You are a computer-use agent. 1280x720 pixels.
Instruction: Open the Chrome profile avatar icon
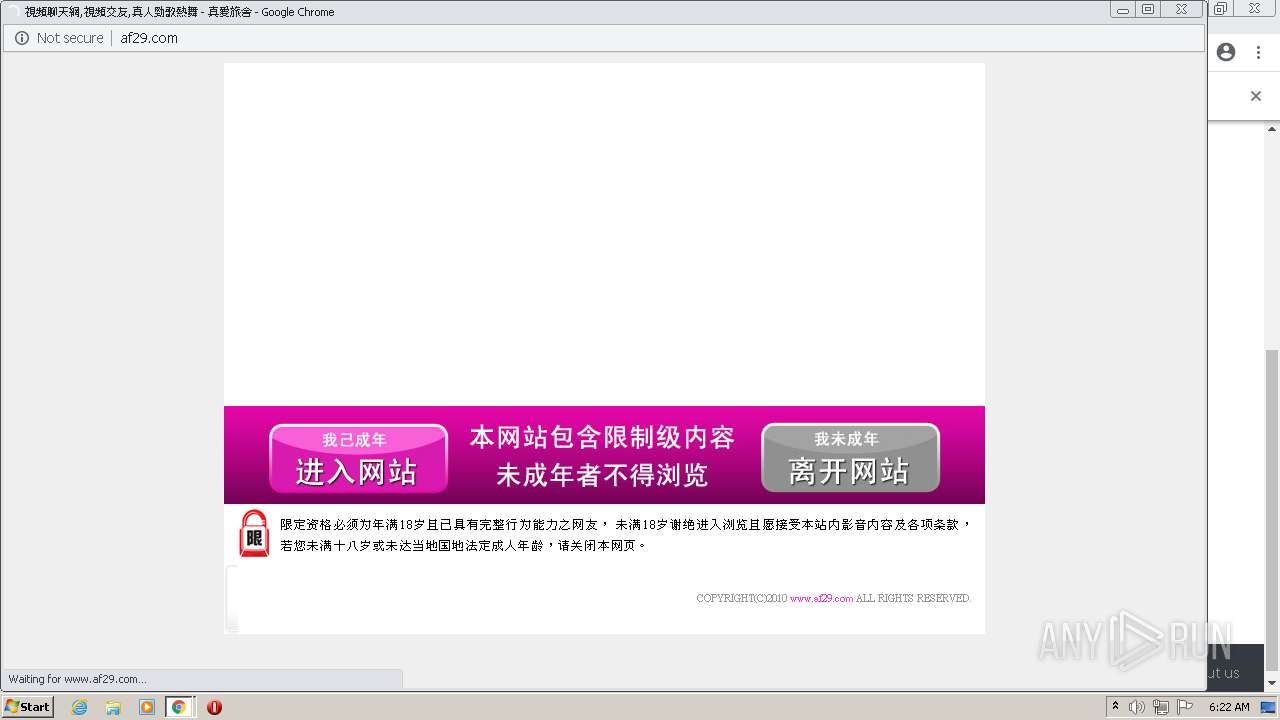pyautogui.click(x=1226, y=52)
